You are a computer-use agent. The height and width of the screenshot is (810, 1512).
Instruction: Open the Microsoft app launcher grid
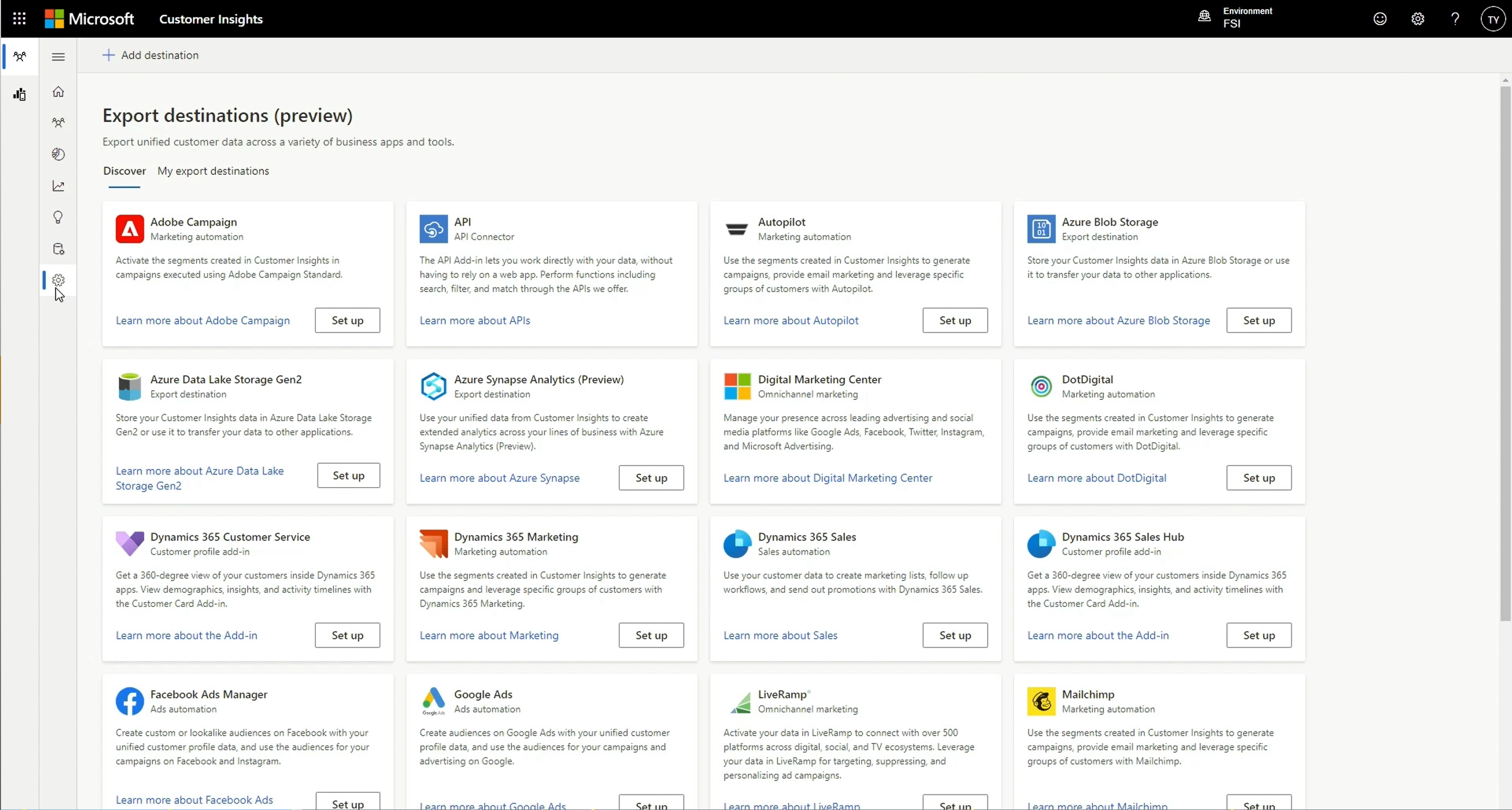(19, 19)
